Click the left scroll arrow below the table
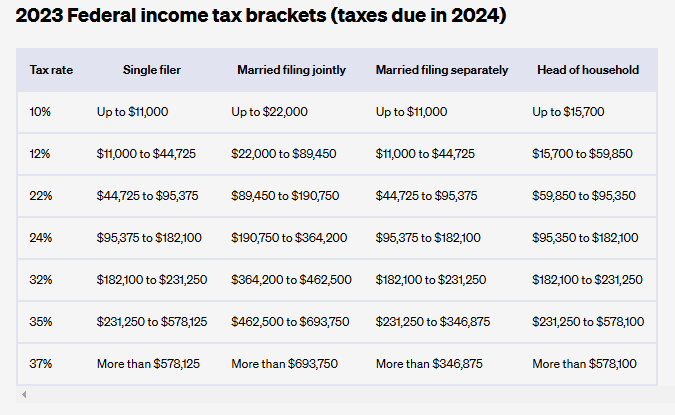This screenshot has width=675, height=415. 24,395
